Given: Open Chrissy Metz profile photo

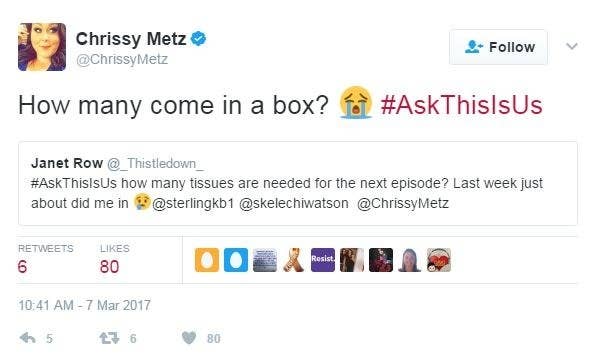Looking at the screenshot, I should (42, 47).
